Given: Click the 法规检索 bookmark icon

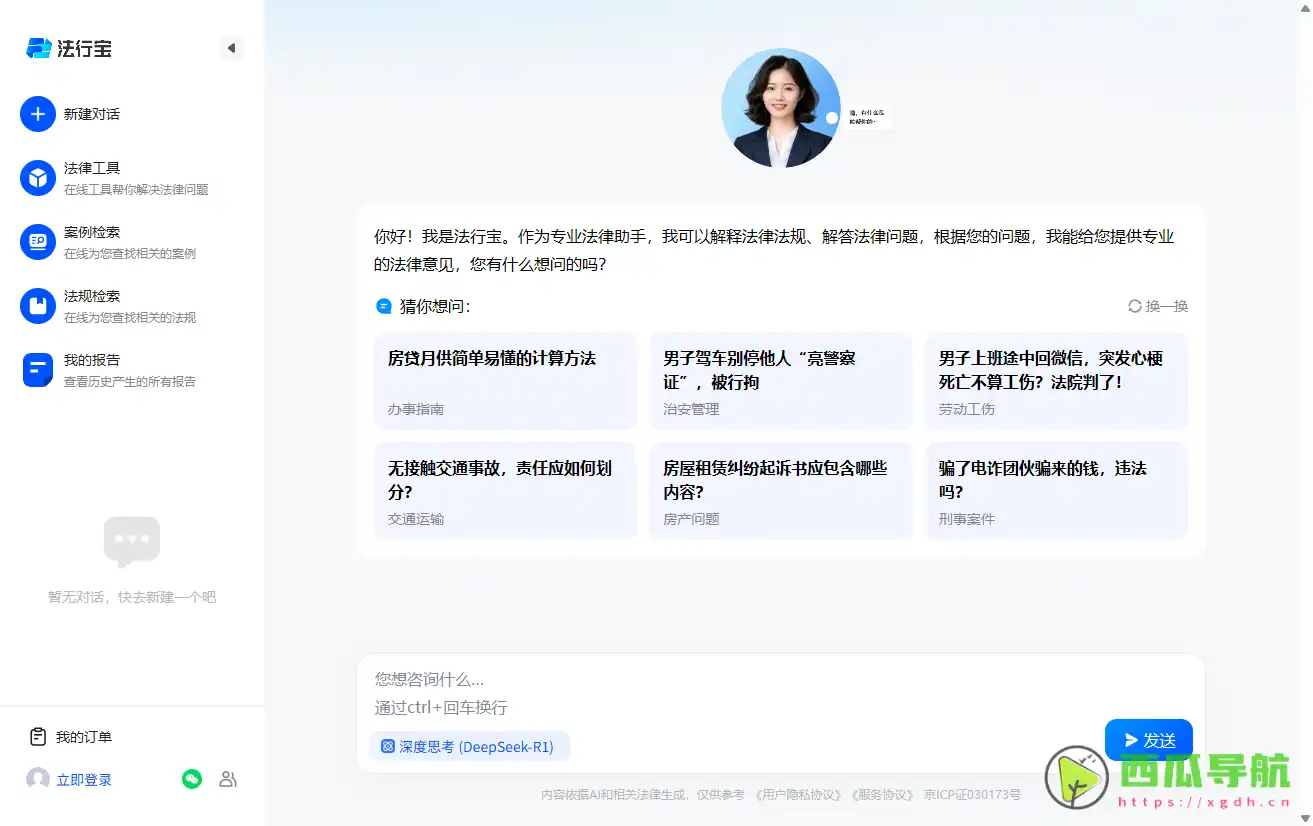Looking at the screenshot, I should (37, 306).
